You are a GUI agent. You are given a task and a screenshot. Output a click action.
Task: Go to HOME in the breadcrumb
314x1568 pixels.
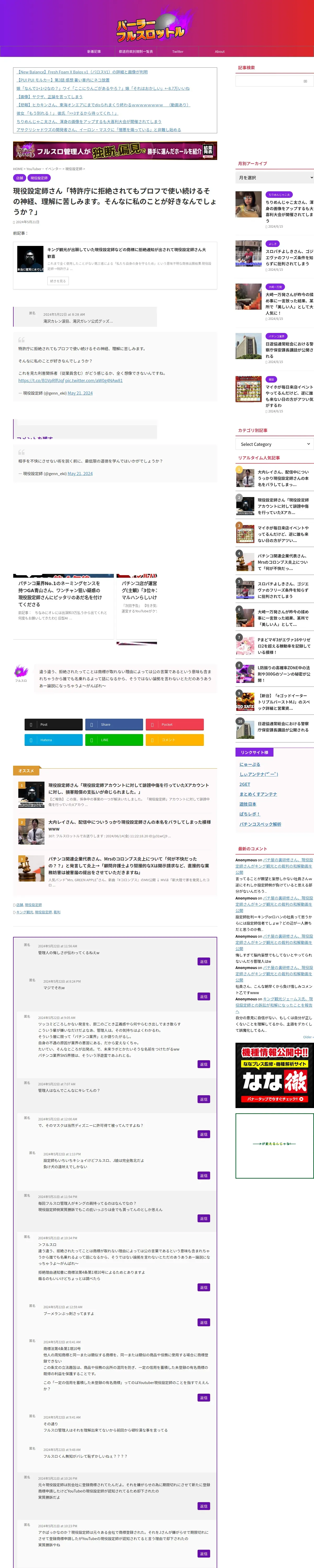(18, 169)
